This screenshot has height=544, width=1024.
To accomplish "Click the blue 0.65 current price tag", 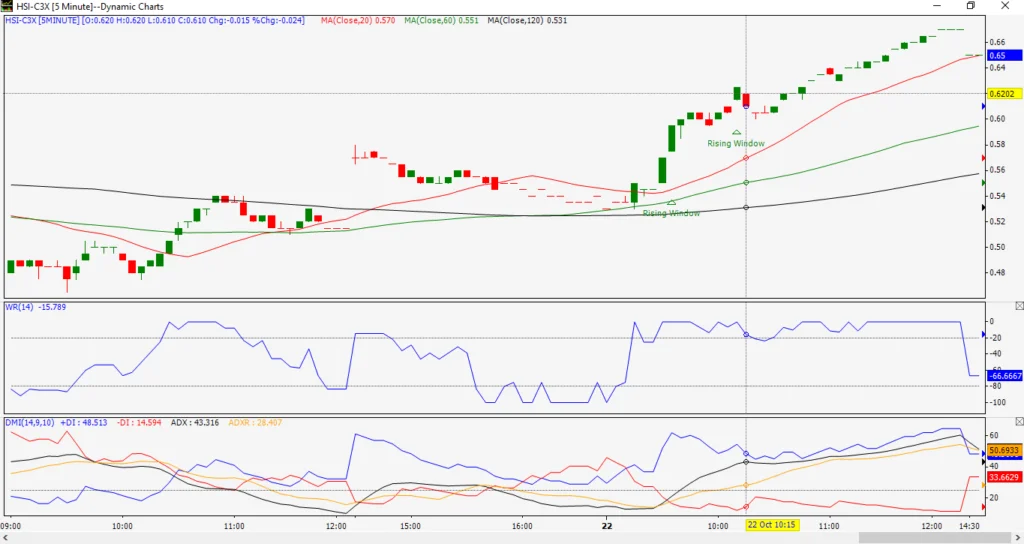I will (1004, 56).
